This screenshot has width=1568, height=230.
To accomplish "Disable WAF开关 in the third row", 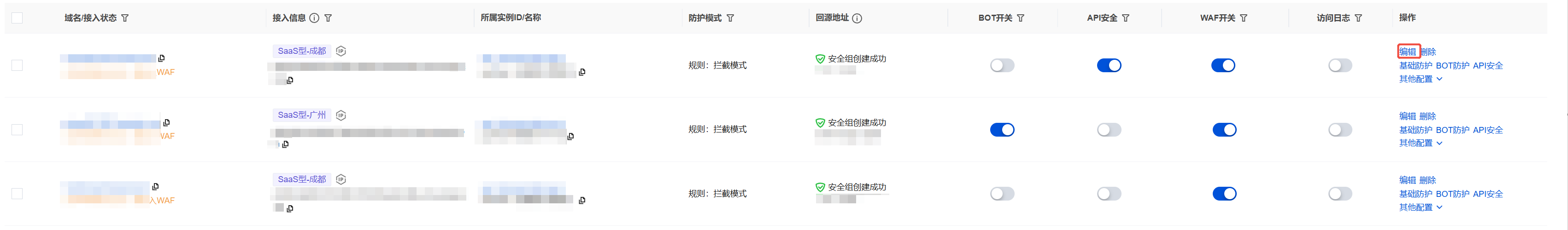I will click(1224, 194).
